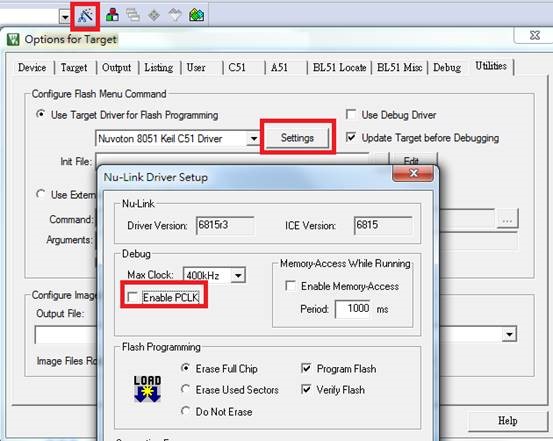The width and height of the screenshot is (553, 441).
Task: Click the Help button
Action: pyautogui.click(x=508, y=421)
